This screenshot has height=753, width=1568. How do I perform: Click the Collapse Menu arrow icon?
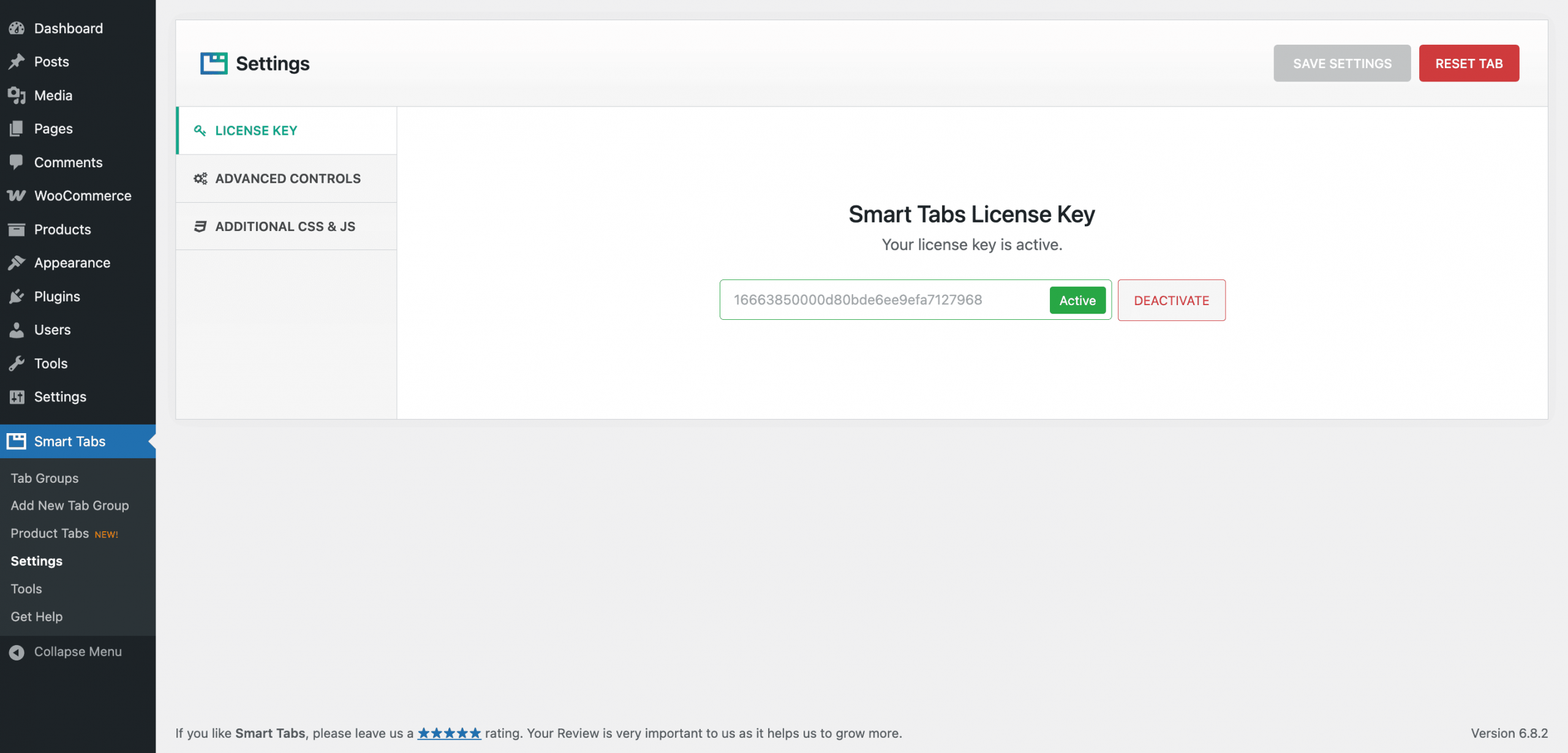pyautogui.click(x=17, y=652)
